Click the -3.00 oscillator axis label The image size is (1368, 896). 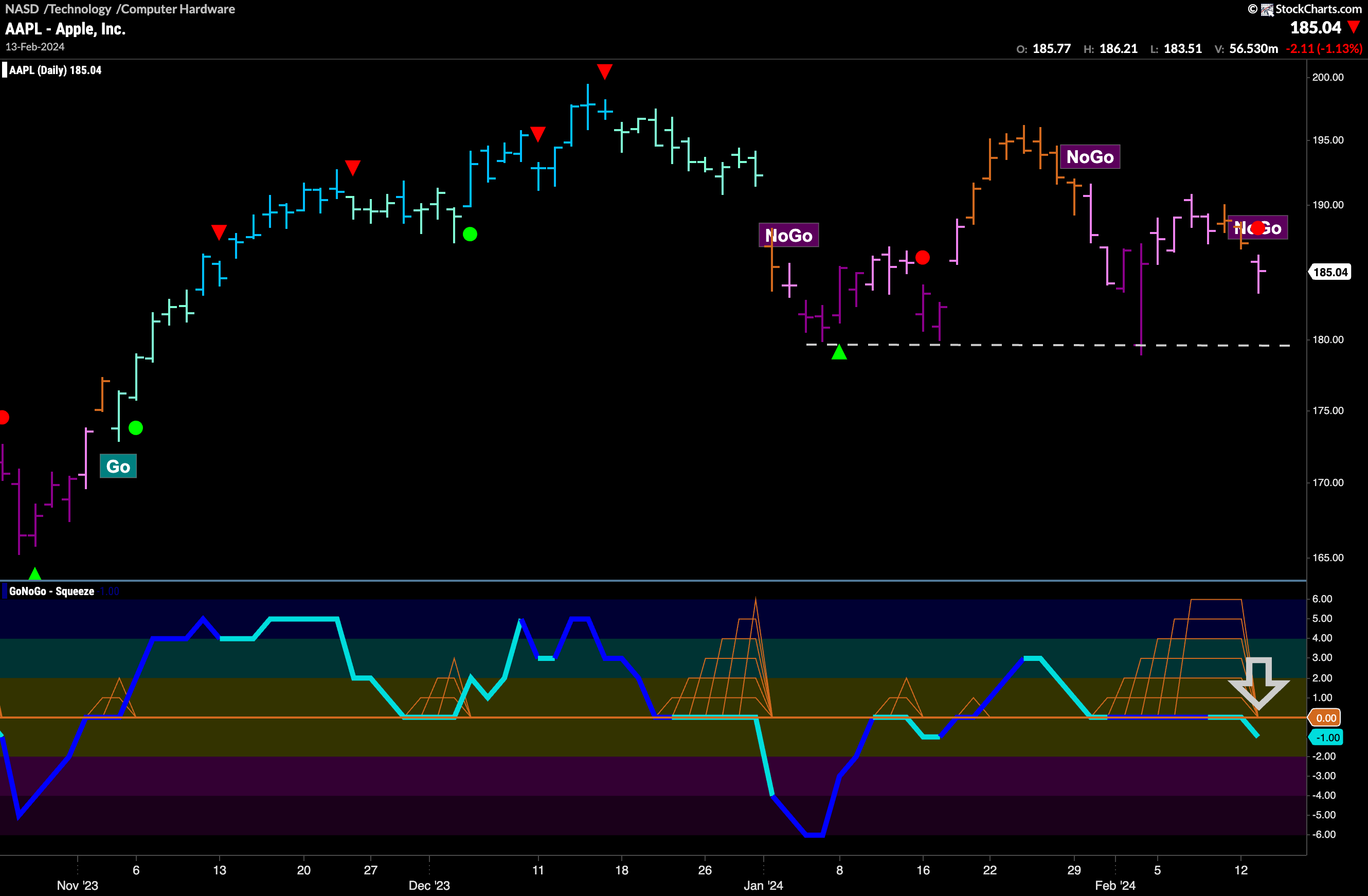click(x=1324, y=775)
